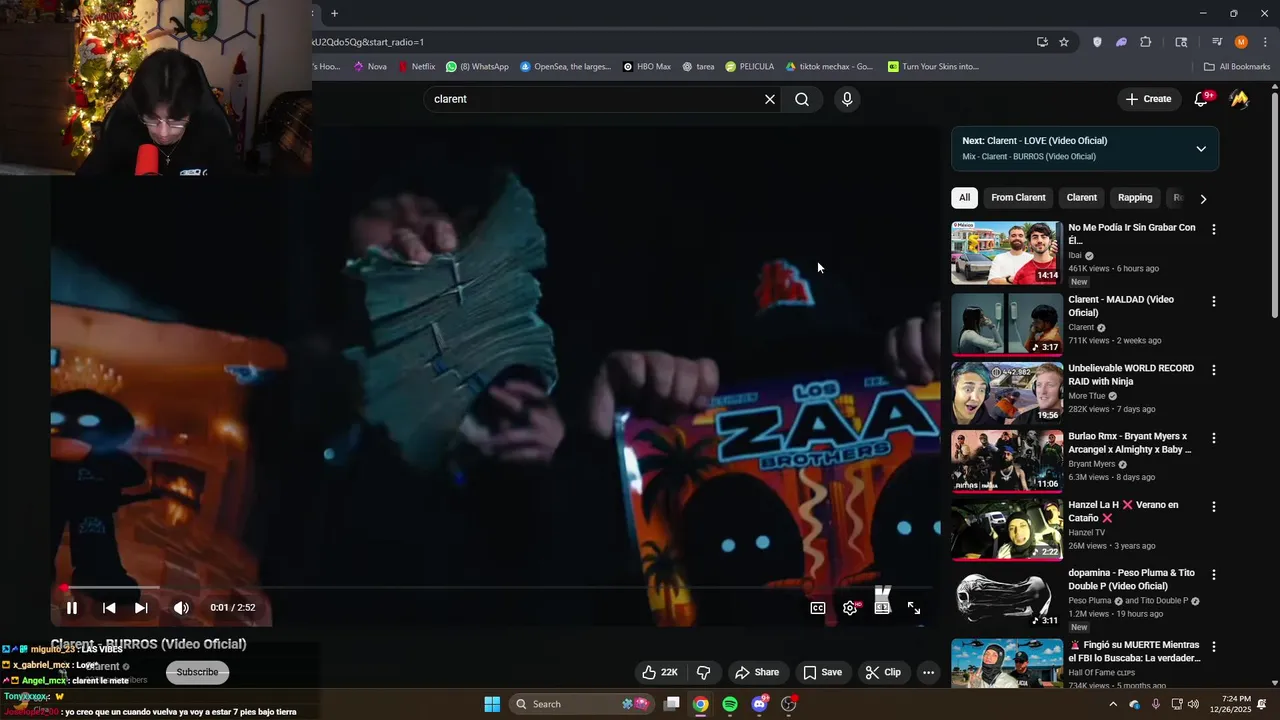Open options for dopamina video
1280x720 pixels.
[1214, 575]
